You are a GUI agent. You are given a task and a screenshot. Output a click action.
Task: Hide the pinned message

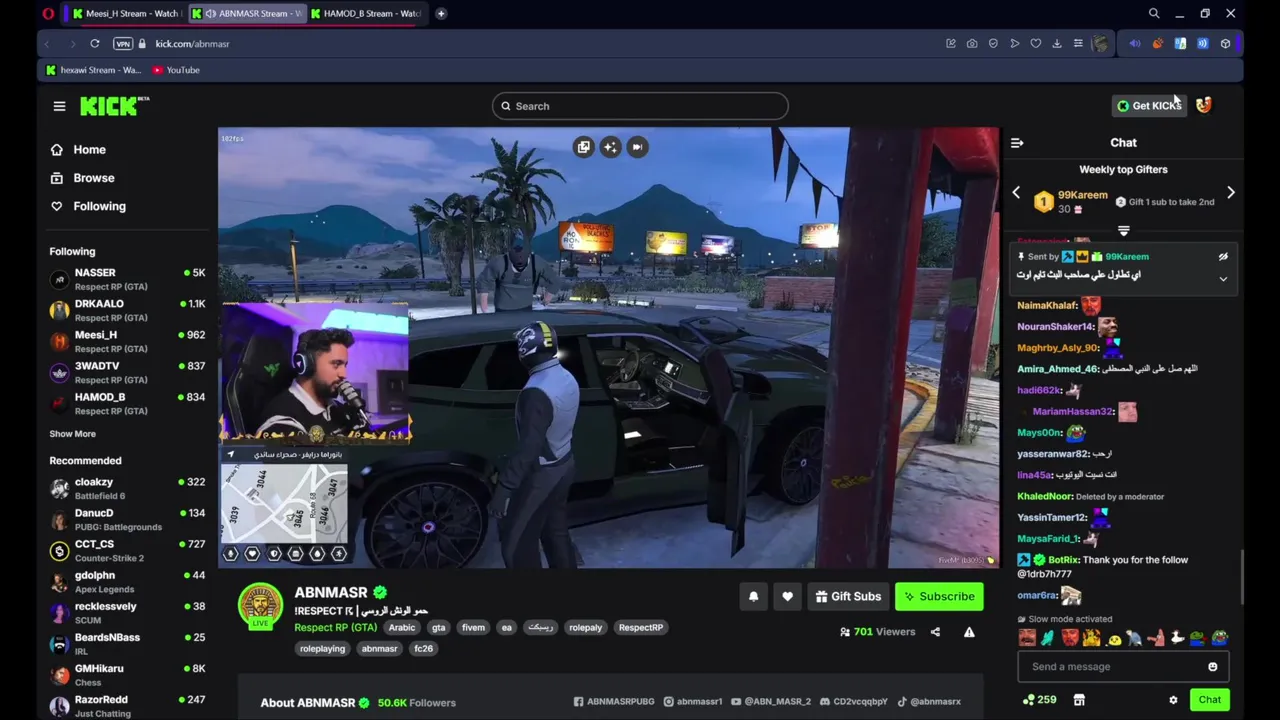1223,257
